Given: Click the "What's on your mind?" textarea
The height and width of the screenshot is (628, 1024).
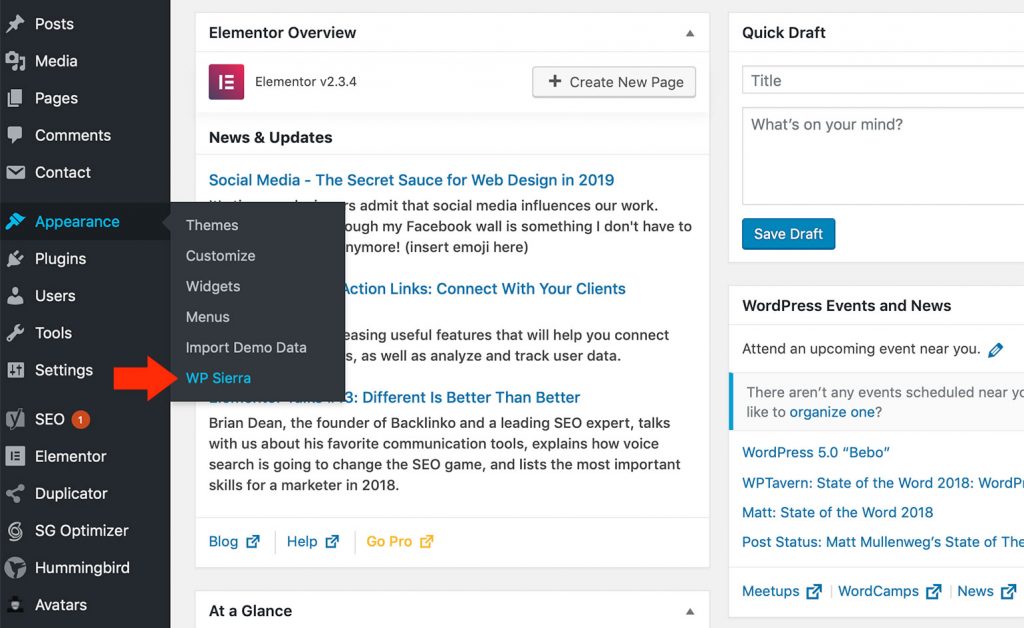Looking at the screenshot, I should 883,156.
